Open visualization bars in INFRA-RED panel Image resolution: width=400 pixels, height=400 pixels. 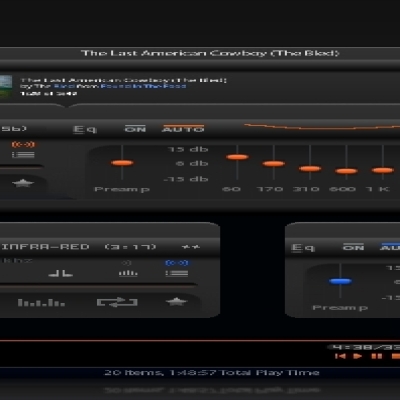pos(41,303)
